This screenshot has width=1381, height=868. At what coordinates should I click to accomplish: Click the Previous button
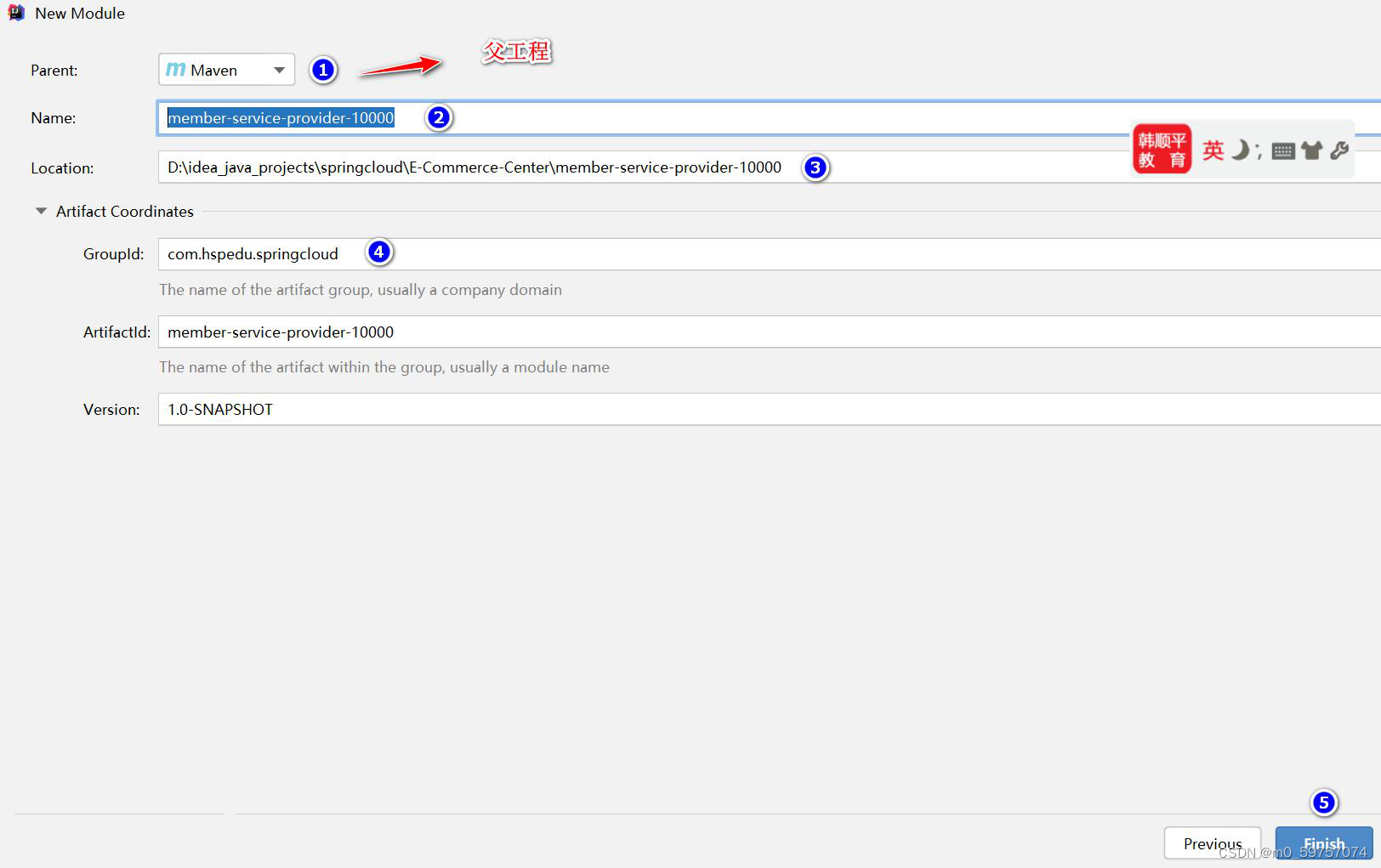click(1212, 843)
